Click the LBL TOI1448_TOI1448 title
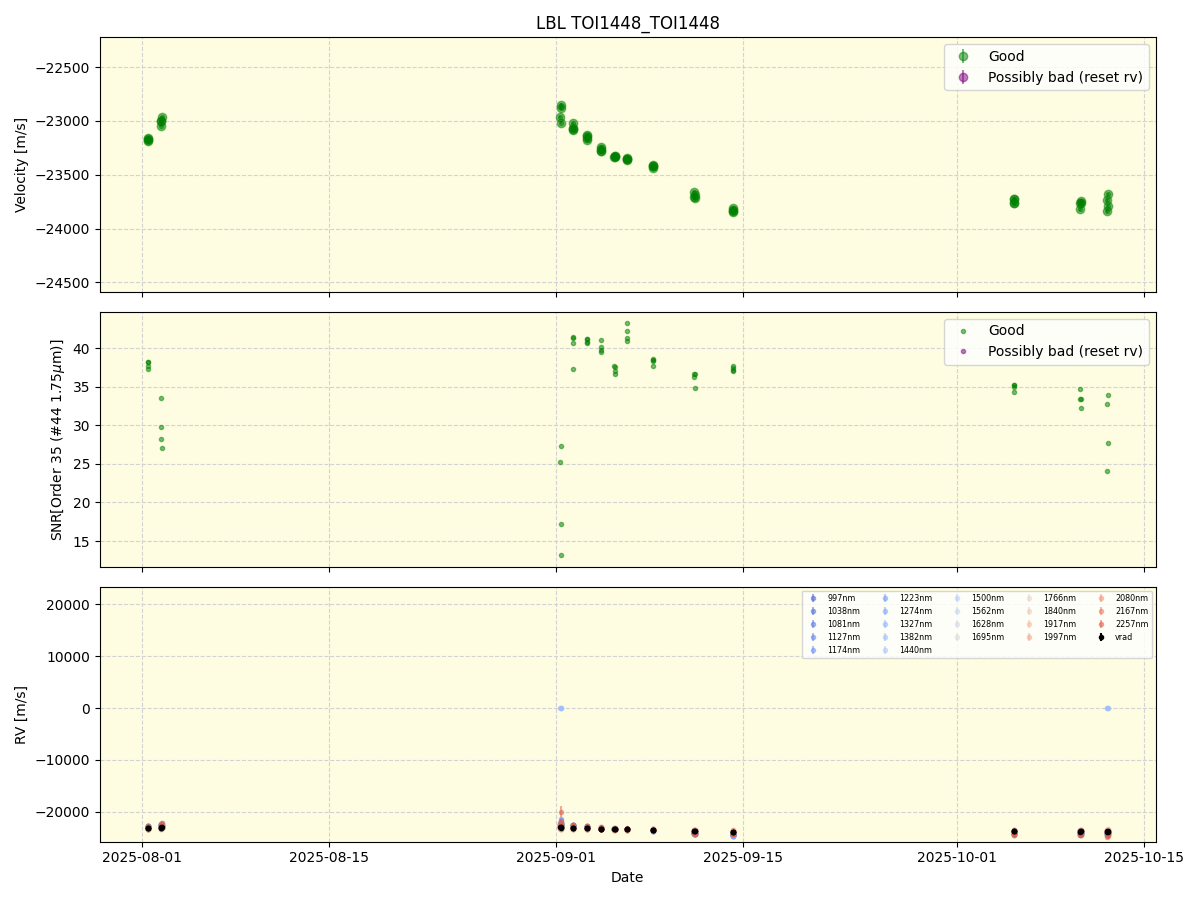 click(627, 21)
